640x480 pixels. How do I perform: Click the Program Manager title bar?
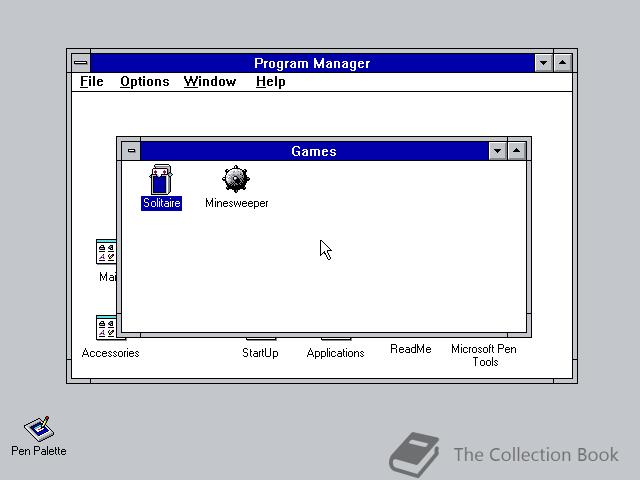pyautogui.click(x=312, y=63)
